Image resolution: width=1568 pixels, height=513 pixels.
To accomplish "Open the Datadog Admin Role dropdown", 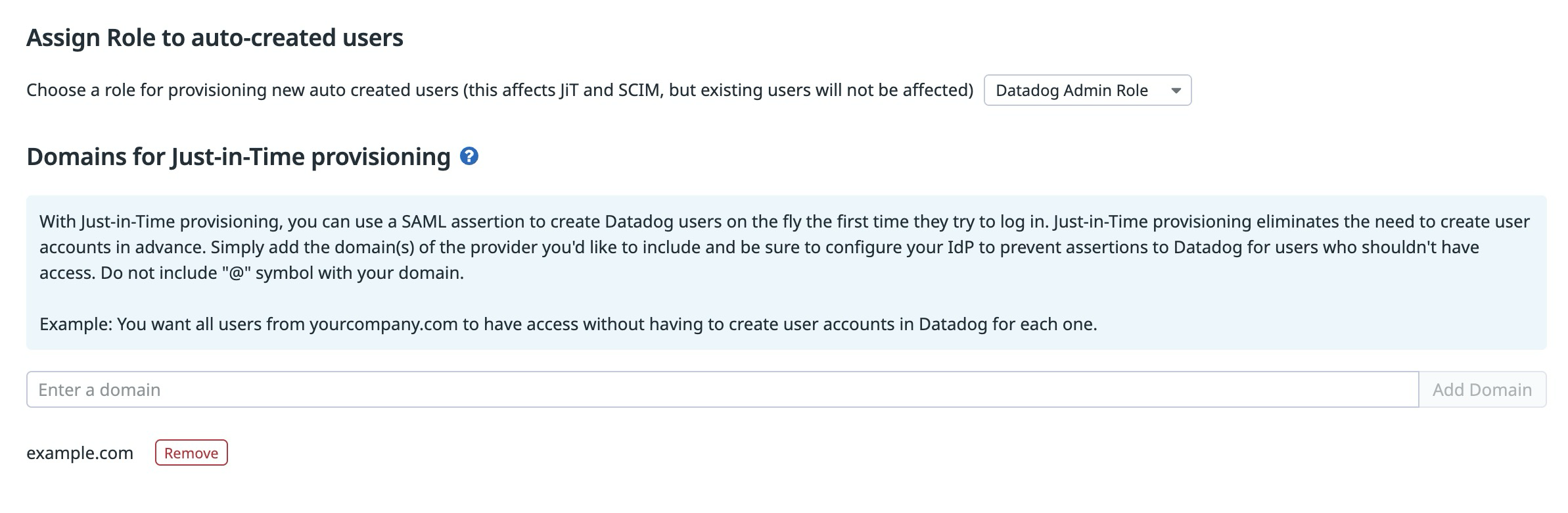I will tap(1087, 90).
